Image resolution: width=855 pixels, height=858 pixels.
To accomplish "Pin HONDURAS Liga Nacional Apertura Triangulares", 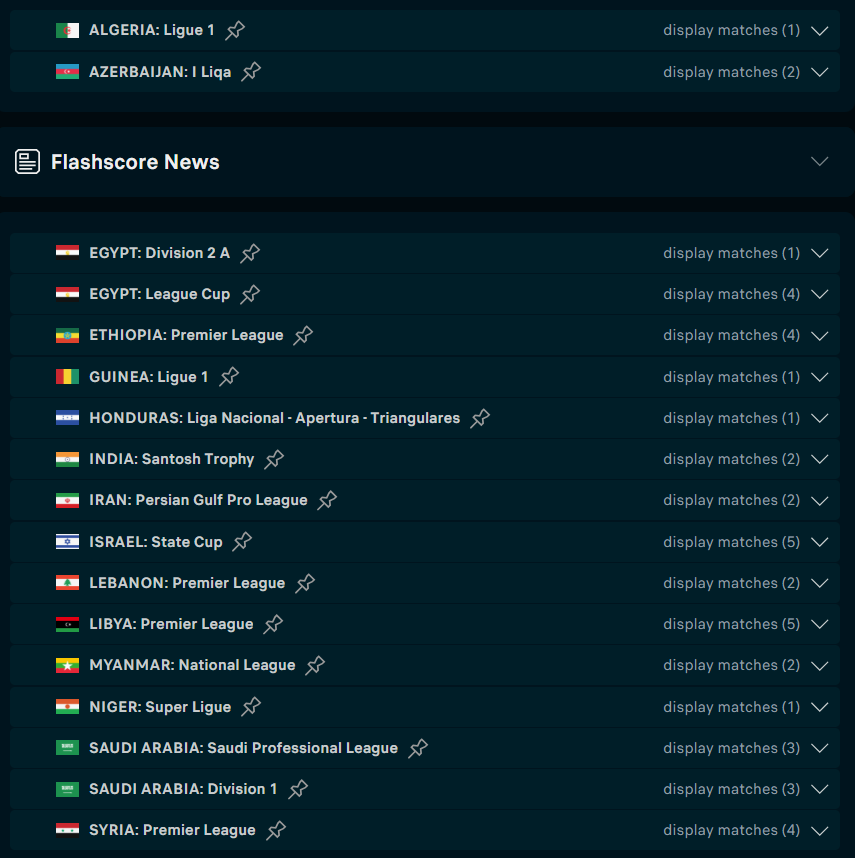I will pos(480,418).
